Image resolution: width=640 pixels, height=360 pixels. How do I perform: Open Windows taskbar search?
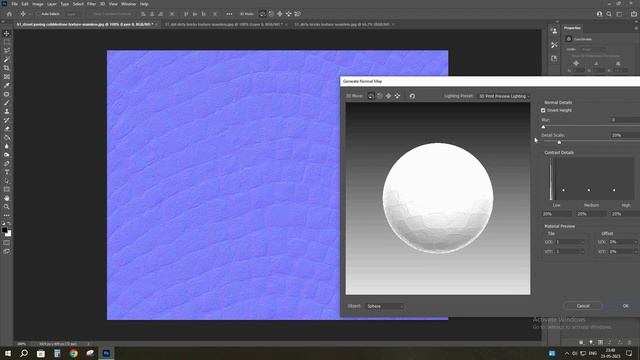tap(24, 353)
